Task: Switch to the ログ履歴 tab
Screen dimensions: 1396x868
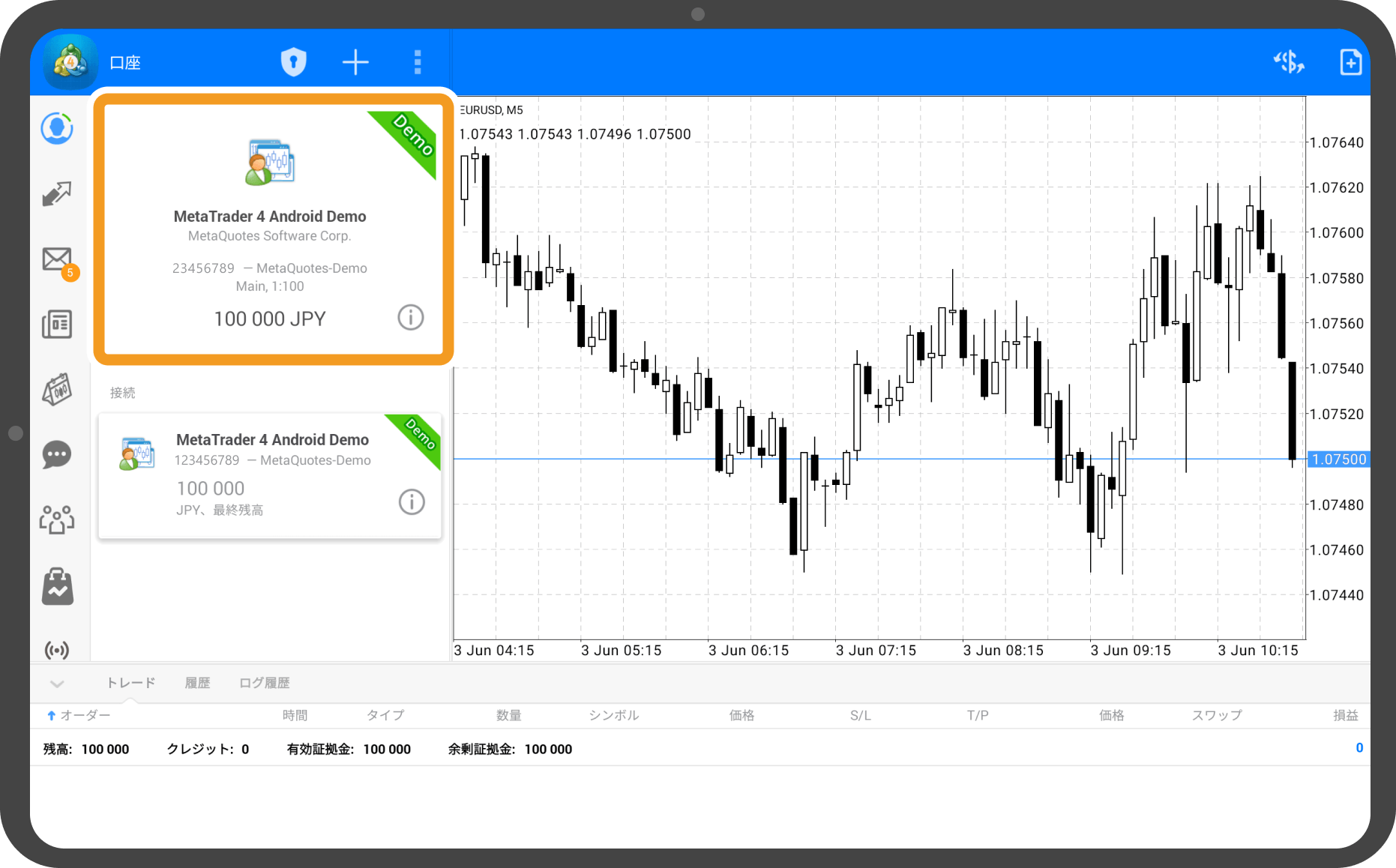Action: click(264, 683)
